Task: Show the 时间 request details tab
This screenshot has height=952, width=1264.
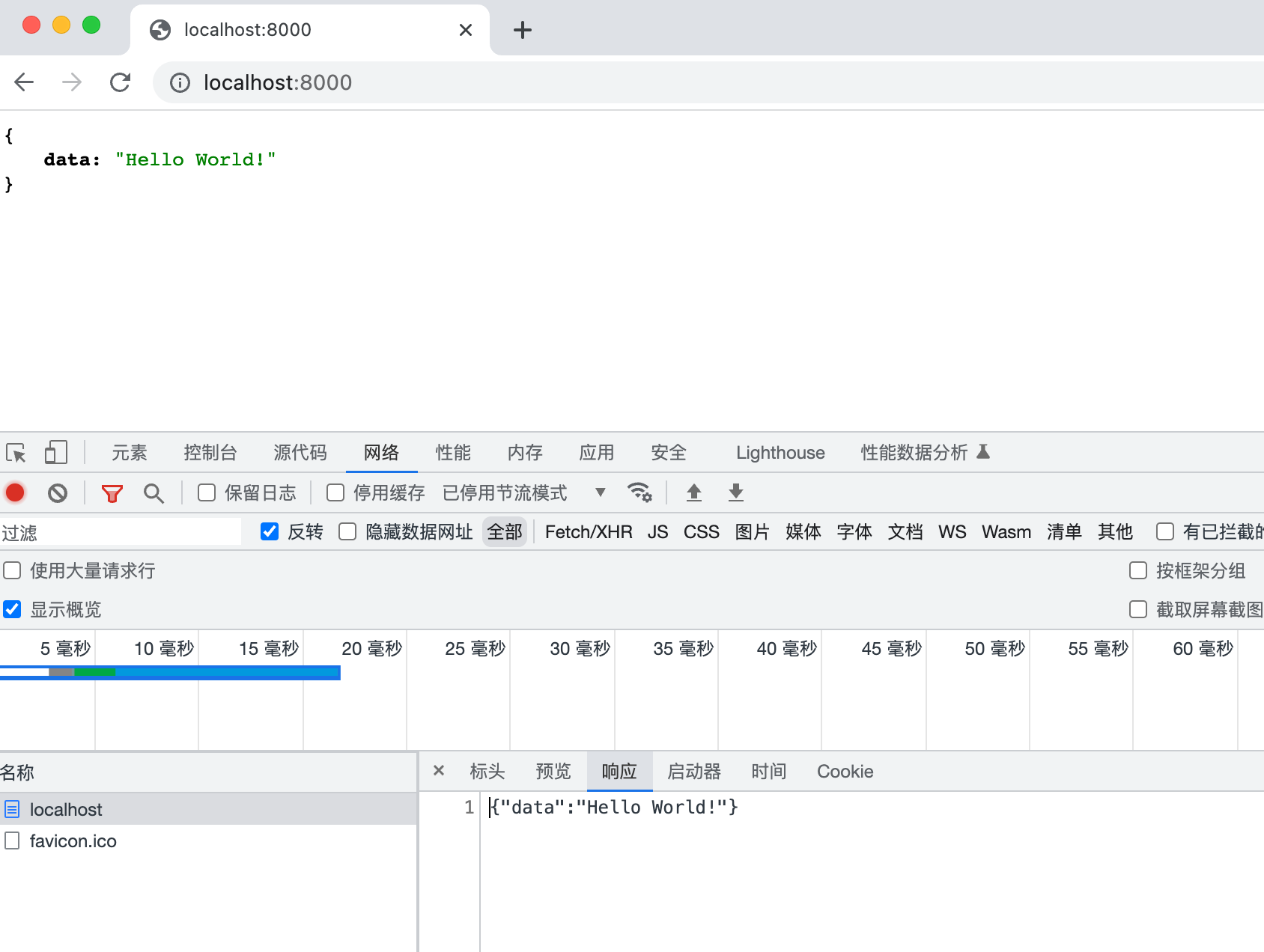Action: (x=769, y=772)
